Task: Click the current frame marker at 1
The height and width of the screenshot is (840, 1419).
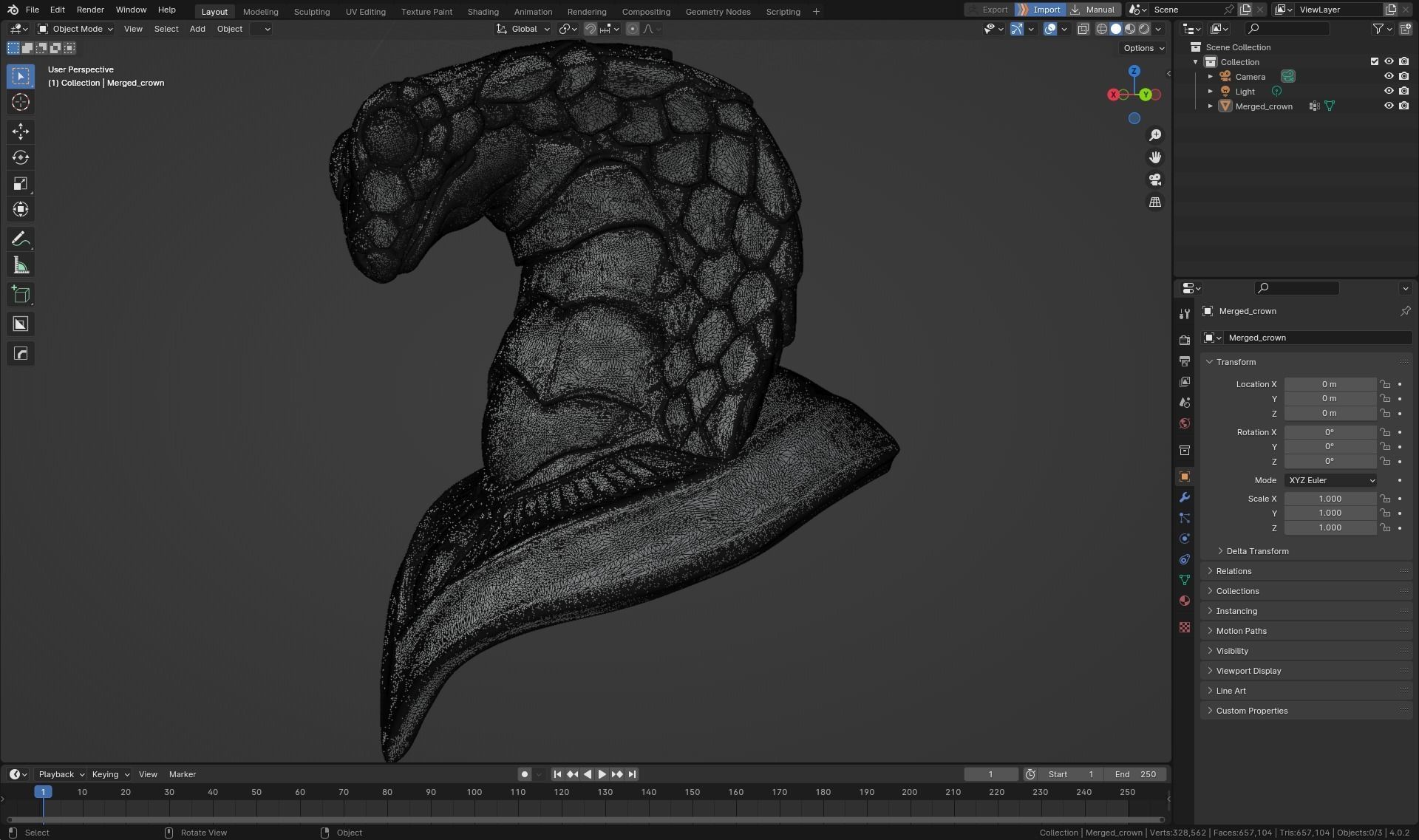Action: [x=43, y=792]
